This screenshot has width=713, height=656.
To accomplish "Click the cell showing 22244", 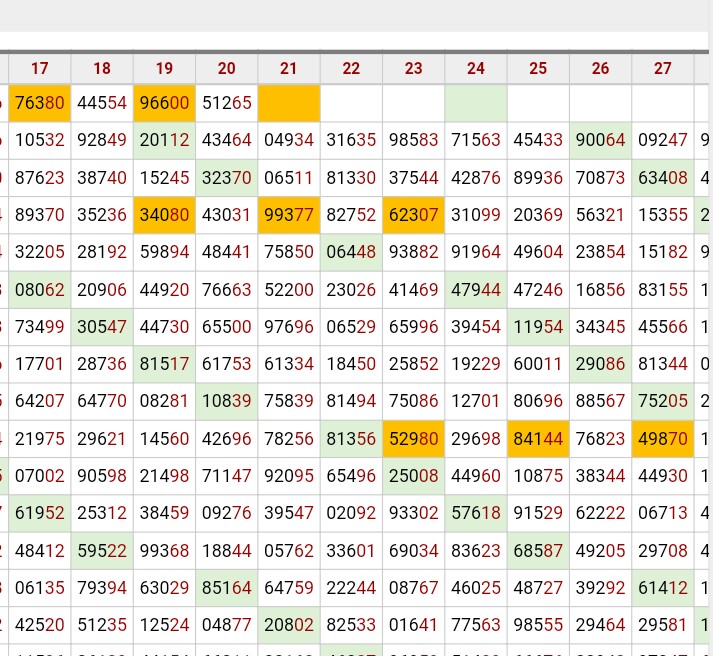I will 351,588.
